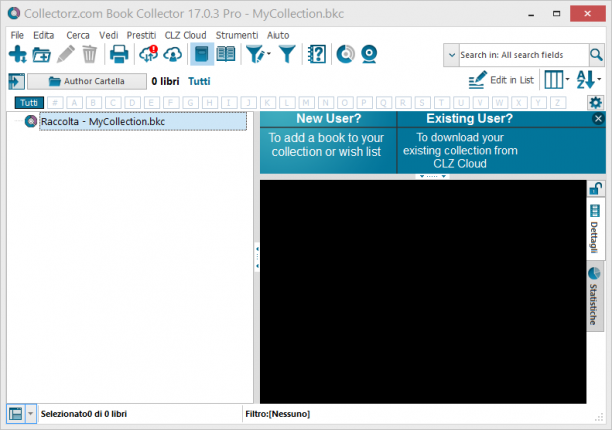Click the layout panel icon in status bar
The width and height of the screenshot is (612, 430).
[16, 414]
